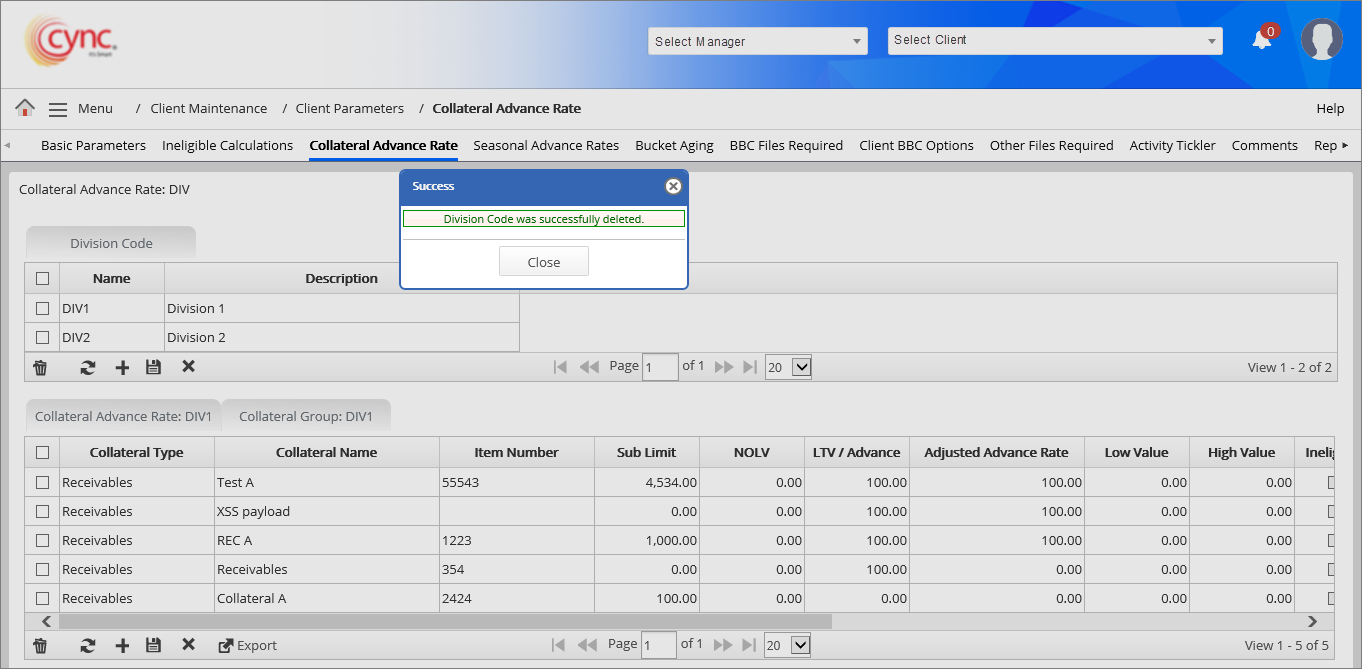
Task: Select the checkbox for REC A row
Action: [42, 540]
